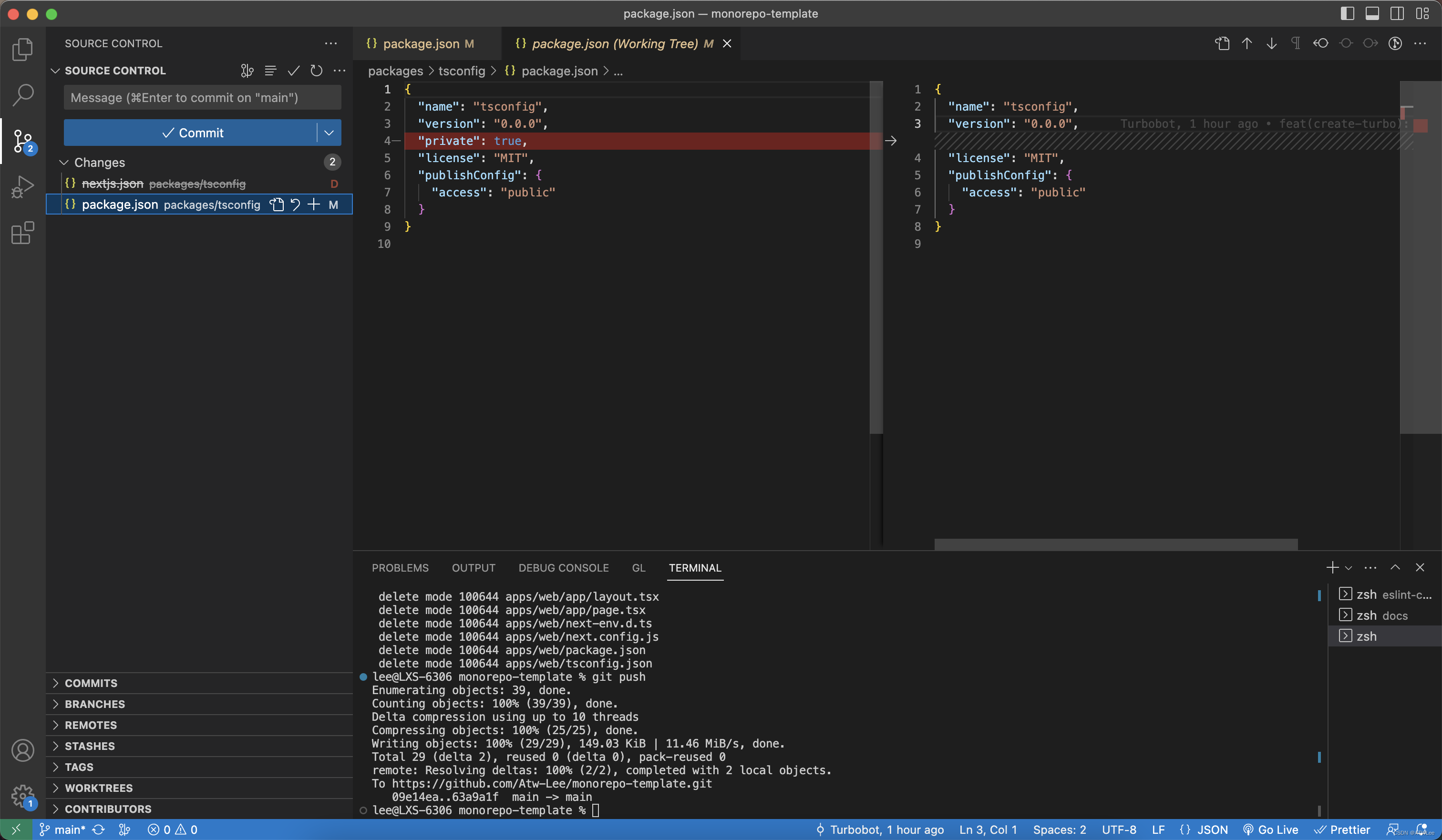Screen dimensions: 1442x840
Task: Collapse the Changes group
Action: [64, 163]
